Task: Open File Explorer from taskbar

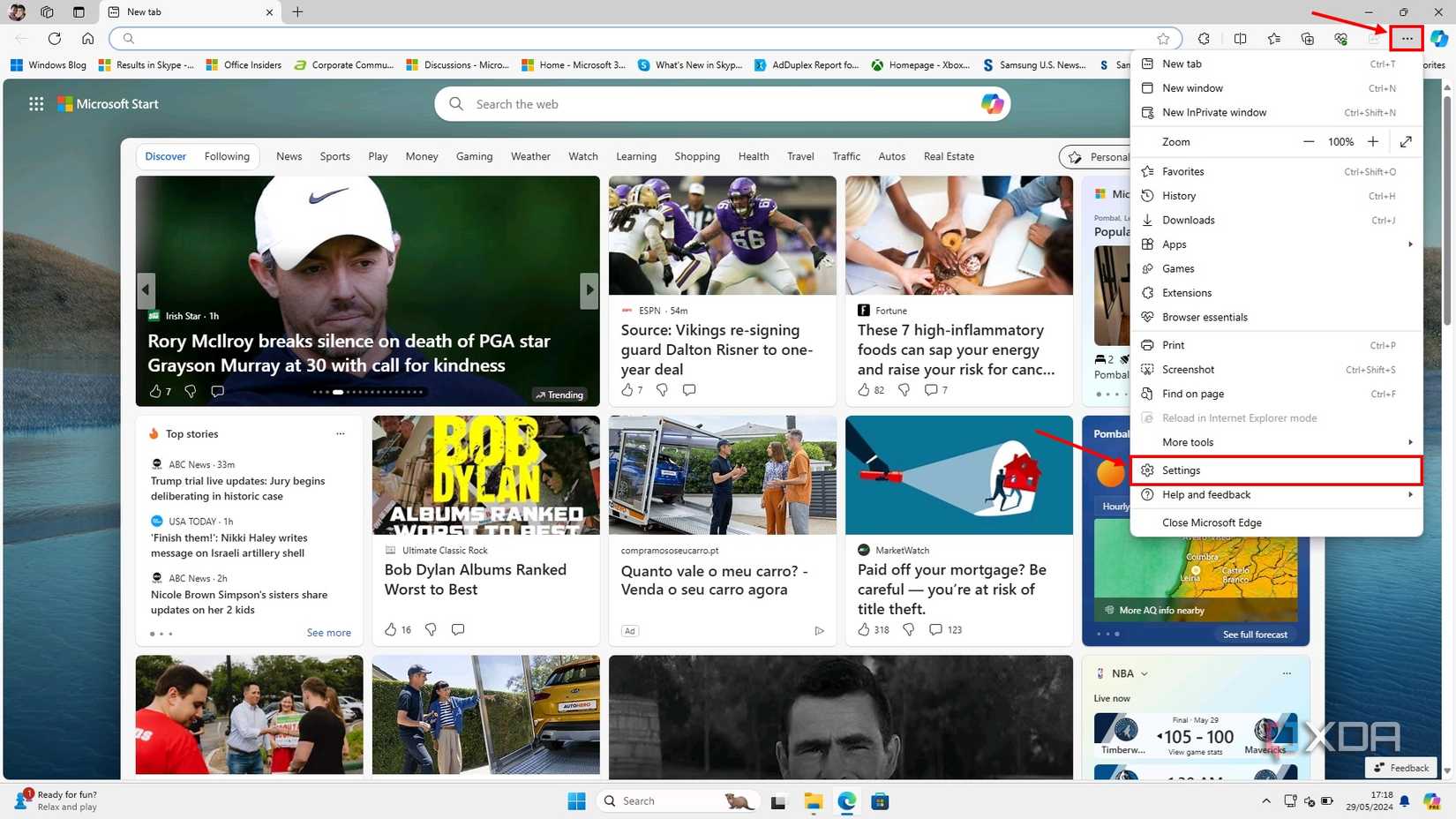Action: click(813, 801)
